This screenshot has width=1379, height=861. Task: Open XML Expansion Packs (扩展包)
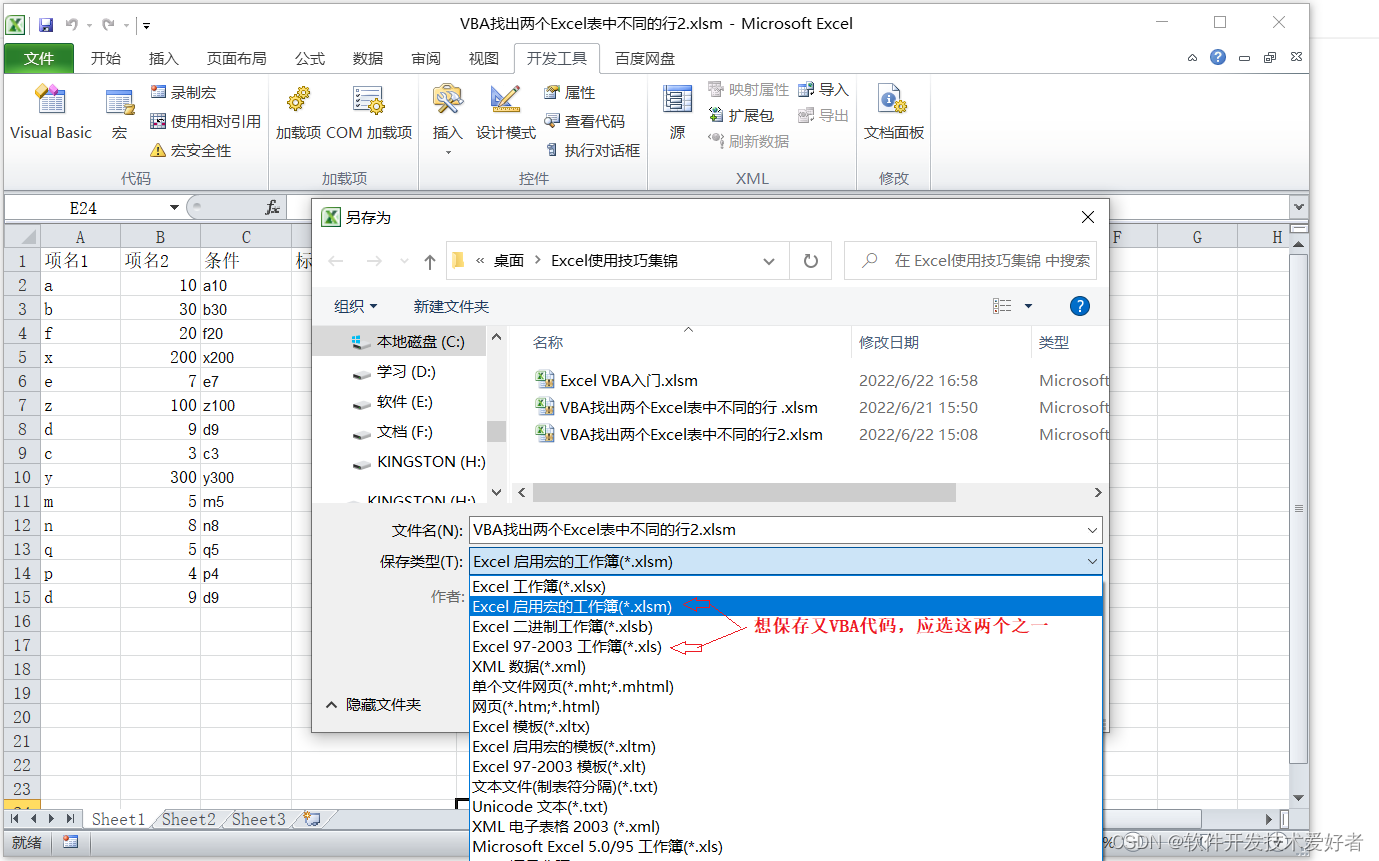[741, 115]
